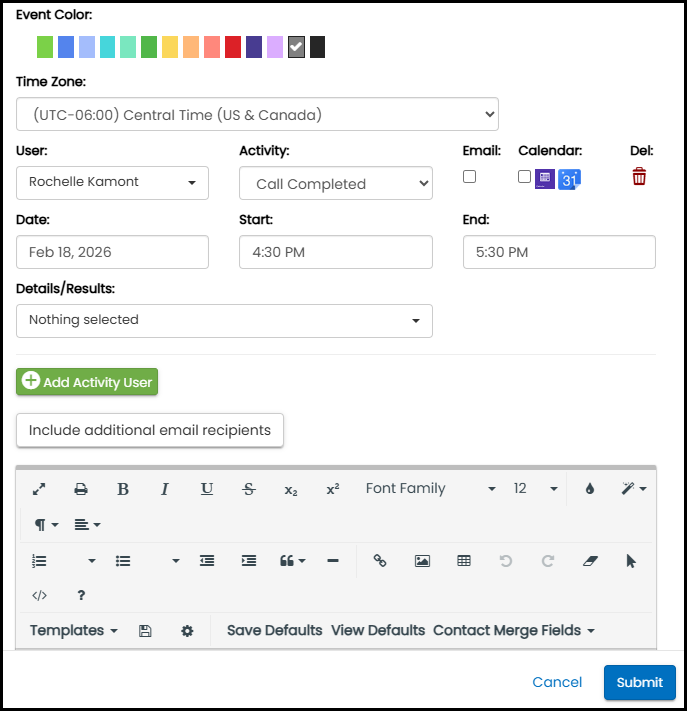Select the red event color
Image resolution: width=687 pixels, height=711 pixels.
click(x=233, y=47)
